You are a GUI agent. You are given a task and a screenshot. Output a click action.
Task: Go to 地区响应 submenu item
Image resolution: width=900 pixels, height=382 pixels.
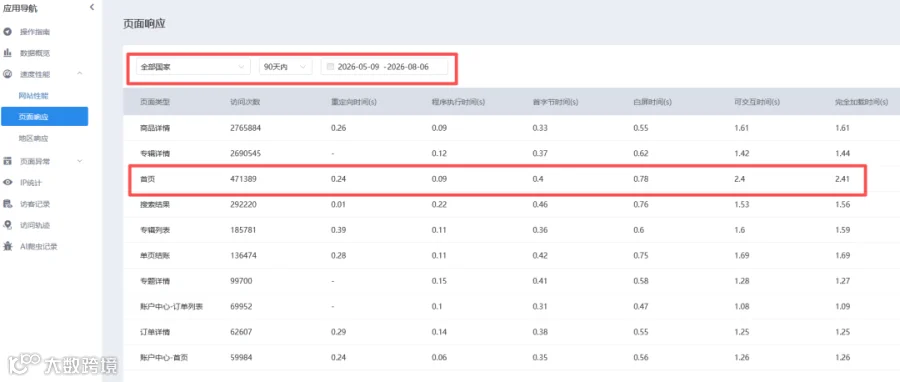point(33,138)
